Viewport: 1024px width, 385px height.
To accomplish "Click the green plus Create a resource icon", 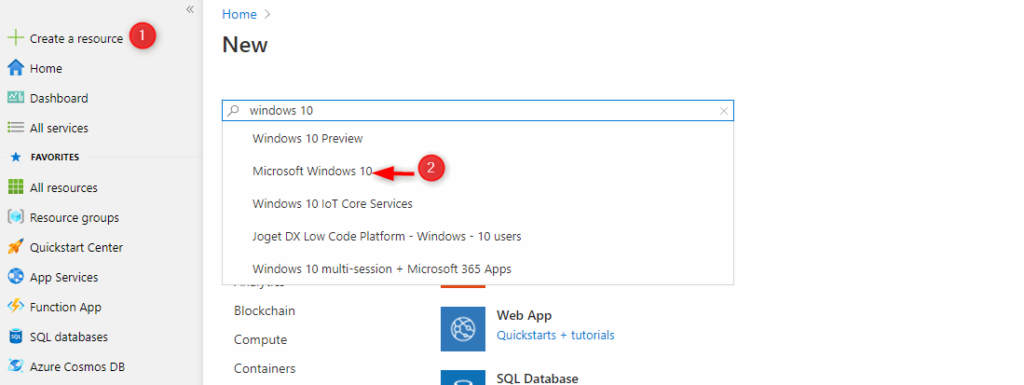I will pos(15,38).
